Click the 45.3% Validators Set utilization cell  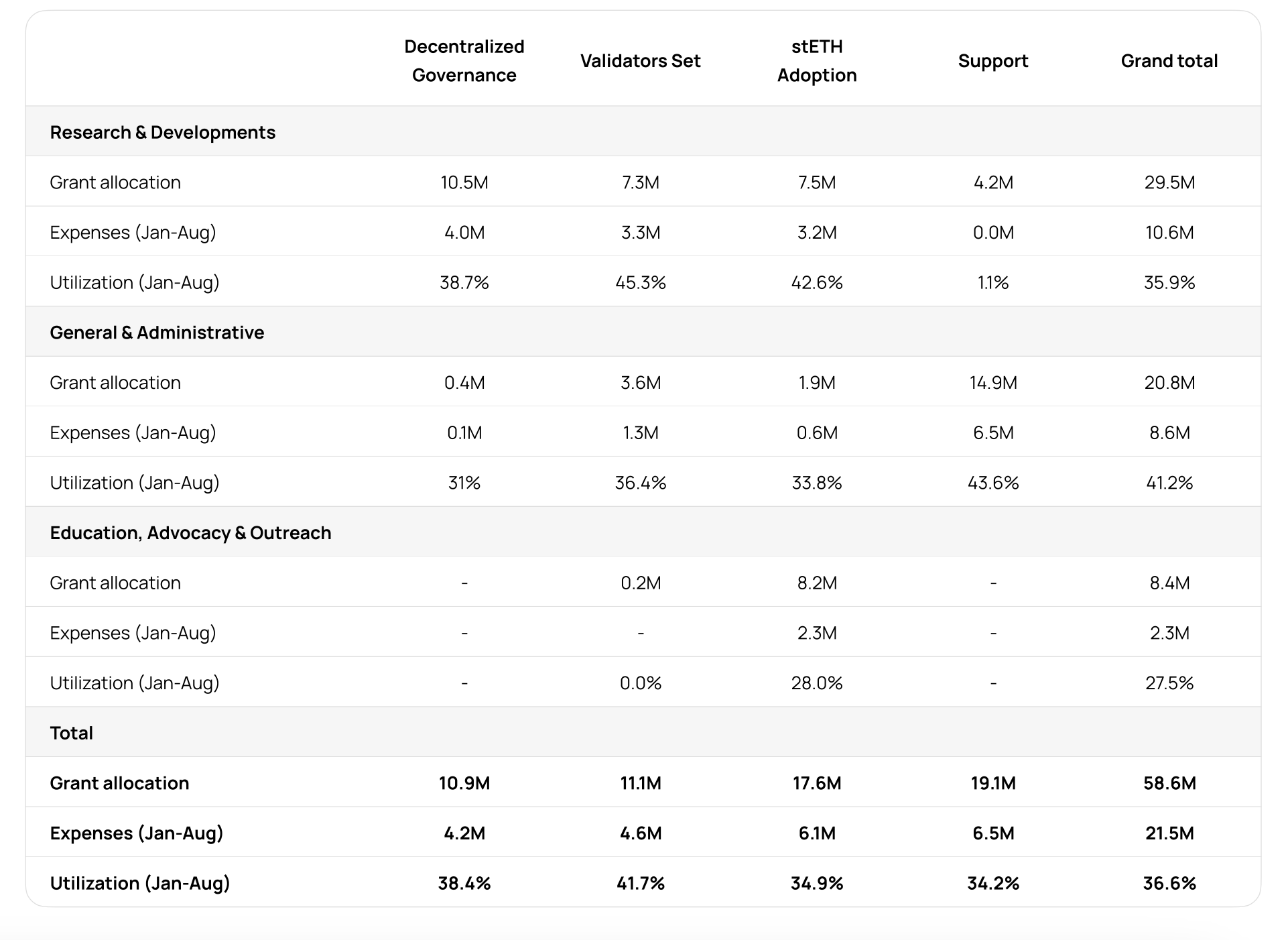[640, 282]
